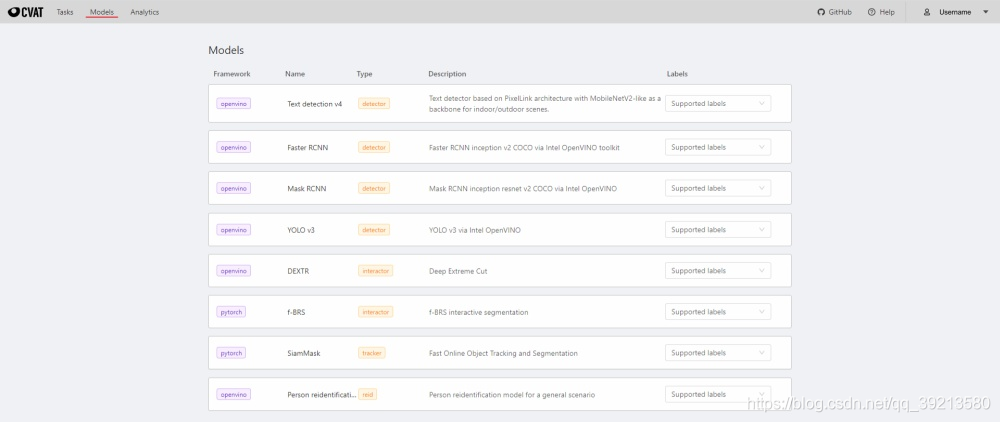The height and width of the screenshot is (422, 1000).
Task: Click the openvino tag on DEXTR row
Action: (x=233, y=271)
